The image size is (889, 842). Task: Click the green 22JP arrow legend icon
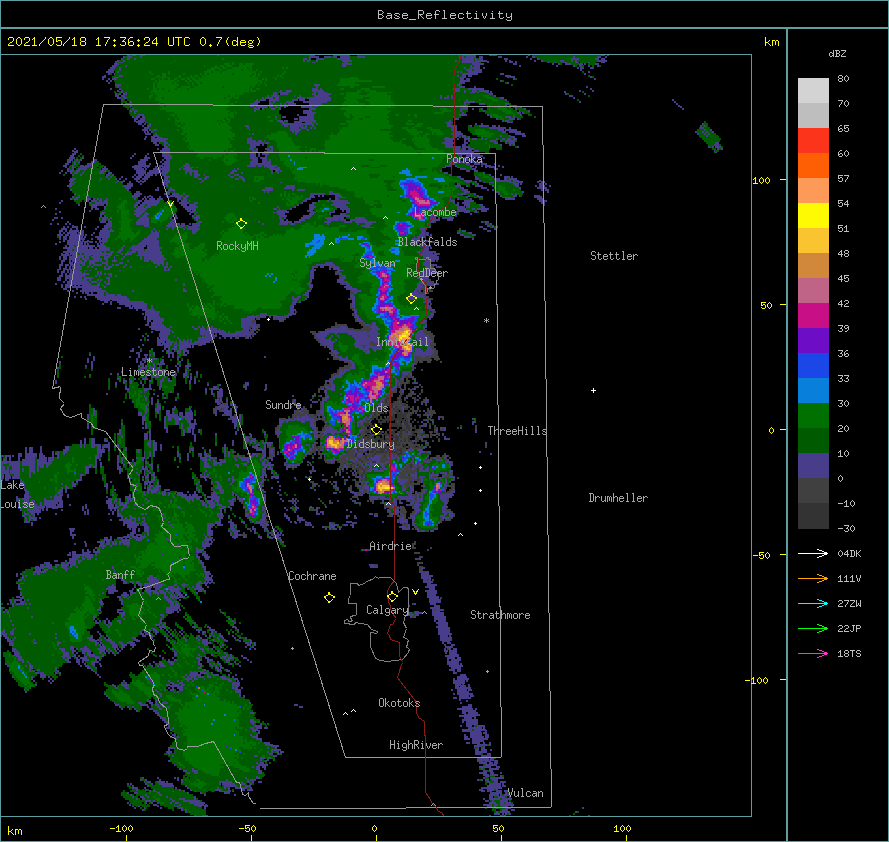tap(813, 628)
